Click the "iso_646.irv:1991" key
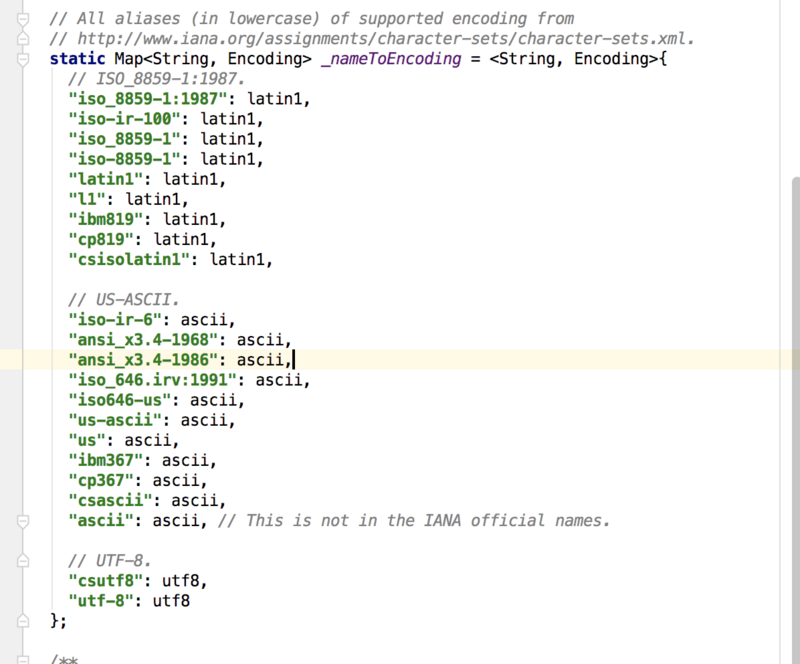Screen dimensions: 800x664 coord(152,380)
